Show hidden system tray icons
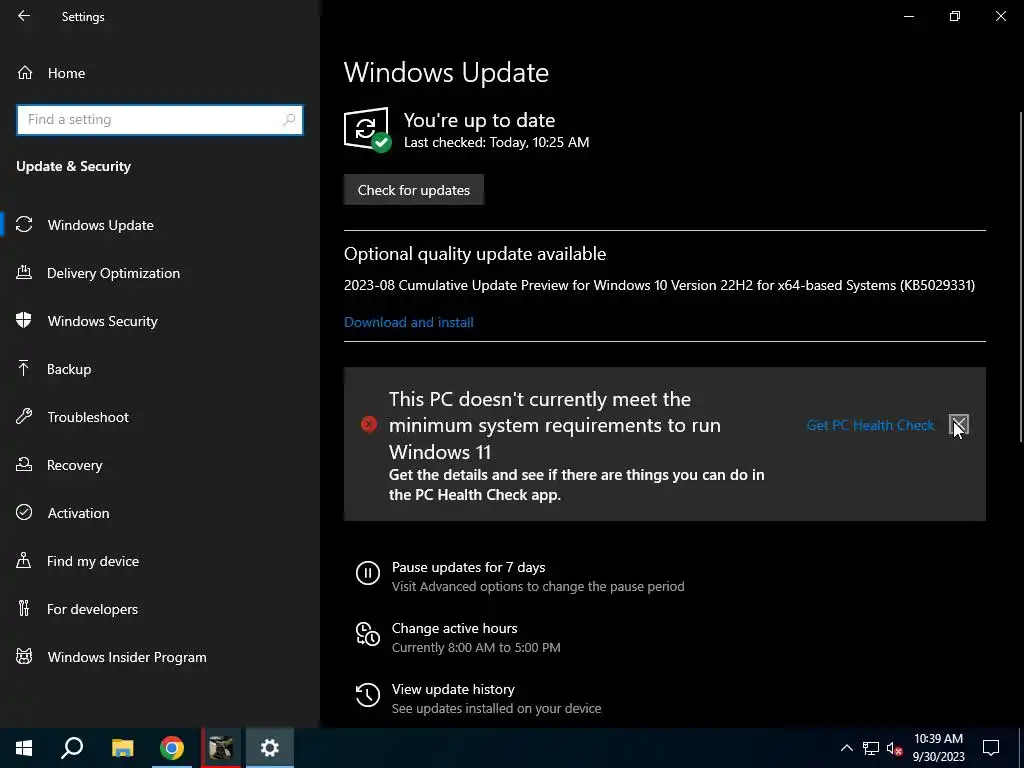This screenshot has height=768, width=1024. coord(846,748)
